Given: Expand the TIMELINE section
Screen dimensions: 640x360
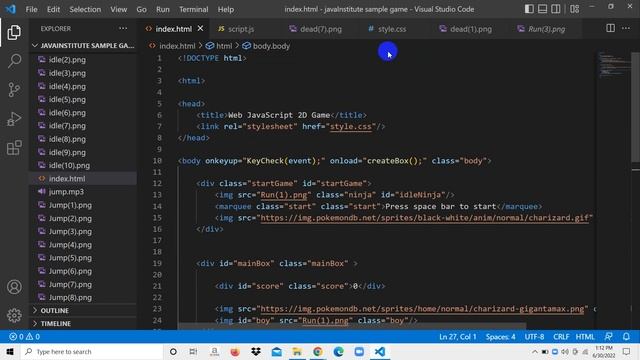Looking at the screenshot, I should 83,324.
